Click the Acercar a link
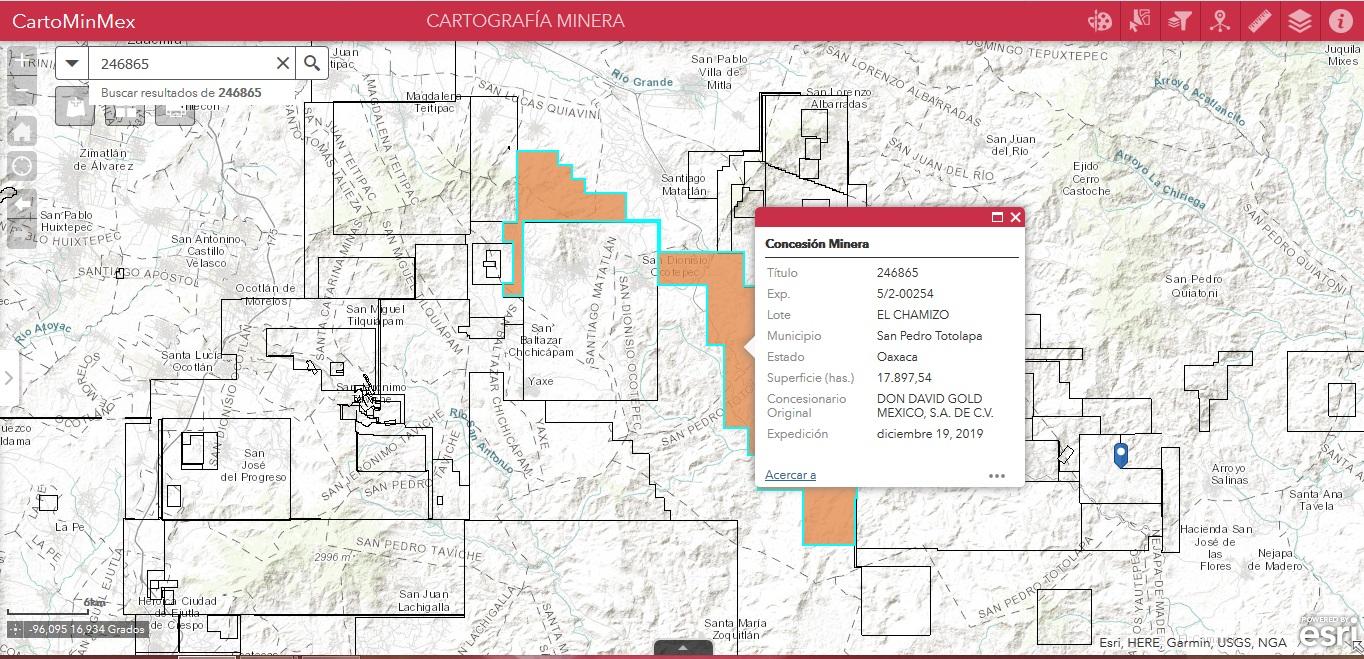The width and height of the screenshot is (1364, 659). [790, 475]
